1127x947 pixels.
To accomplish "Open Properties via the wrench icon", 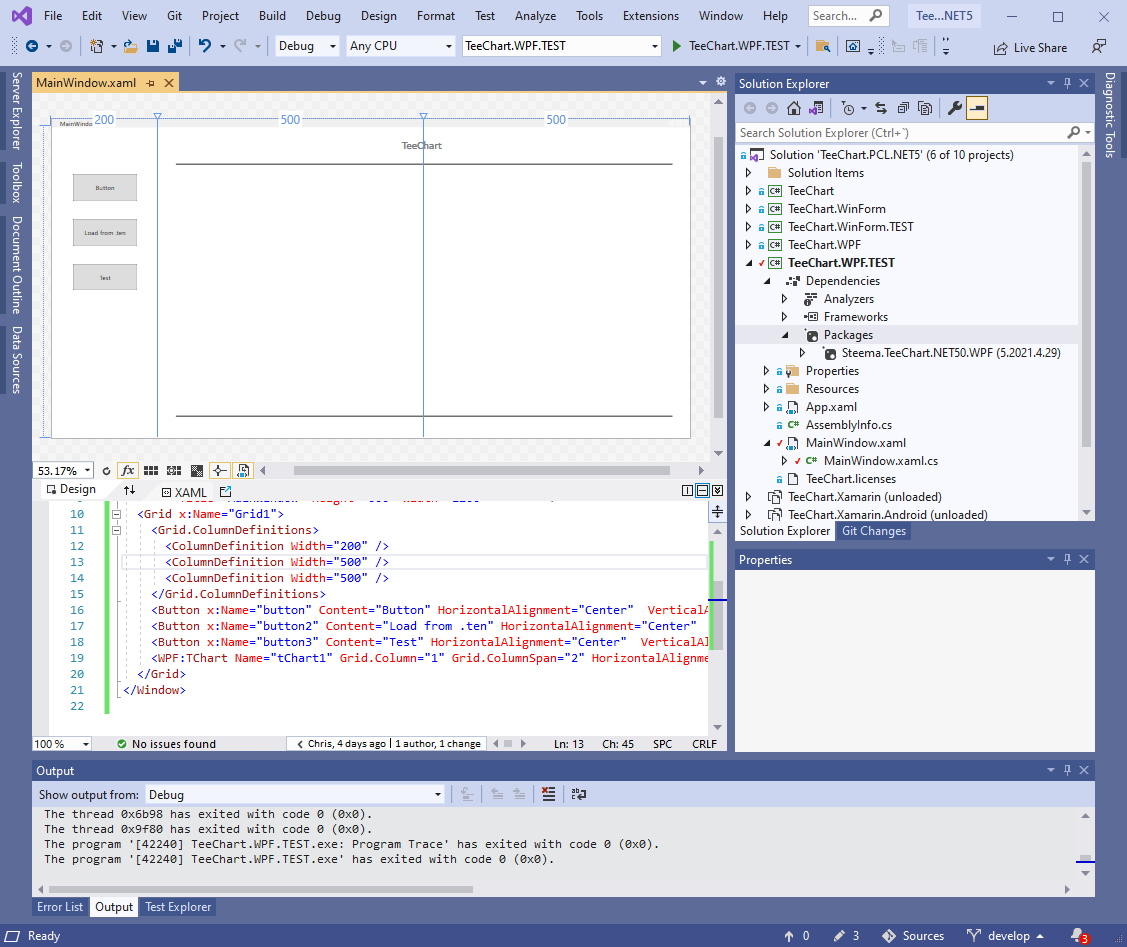I will 954,108.
